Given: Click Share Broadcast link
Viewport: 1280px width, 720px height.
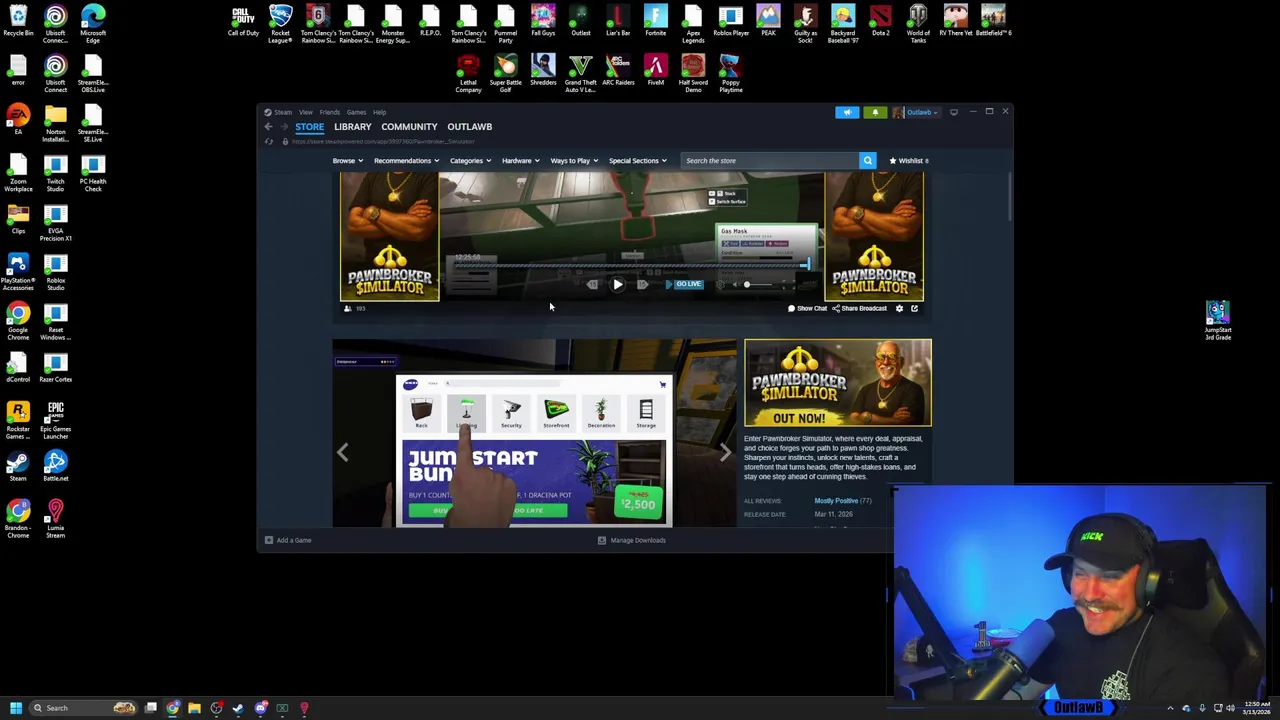Looking at the screenshot, I should [860, 308].
